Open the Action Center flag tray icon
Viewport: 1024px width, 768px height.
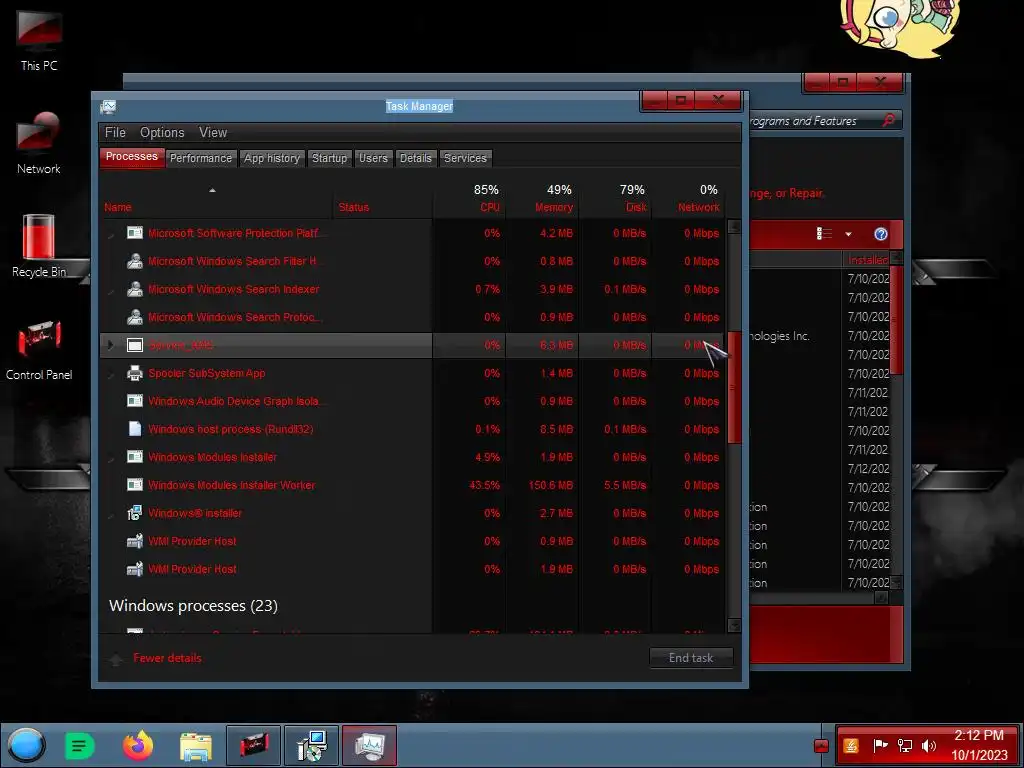click(880, 746)
